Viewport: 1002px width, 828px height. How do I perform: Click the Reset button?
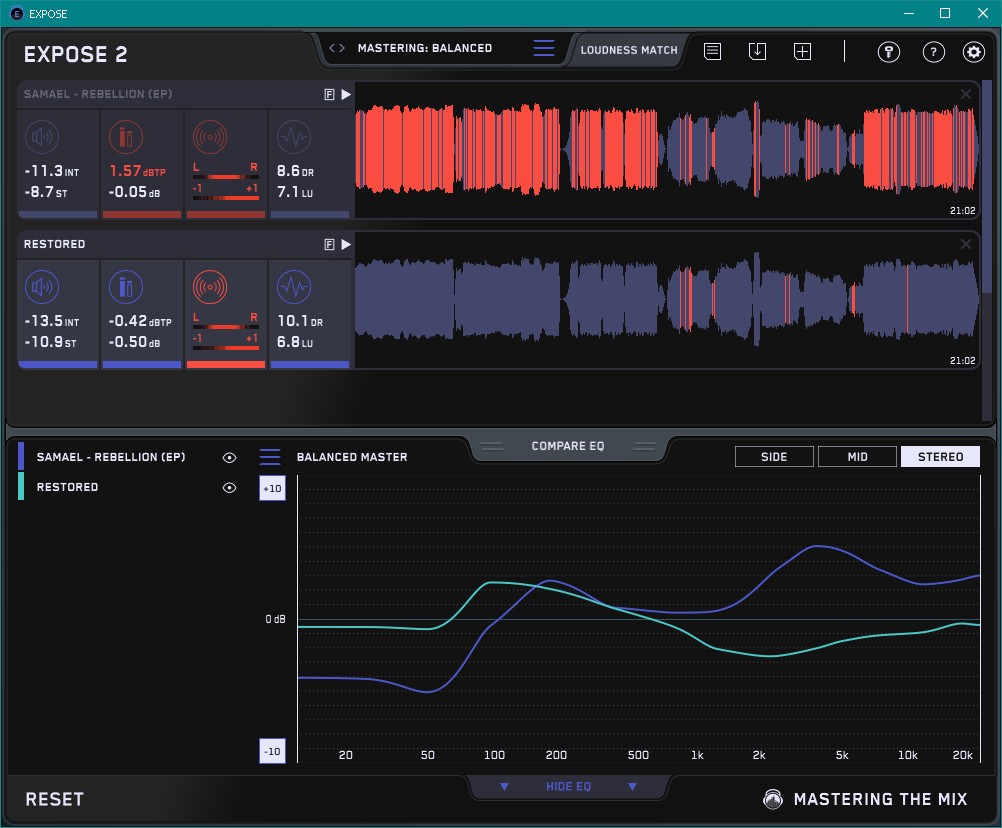pyautogui.click(x=55, y=799)
